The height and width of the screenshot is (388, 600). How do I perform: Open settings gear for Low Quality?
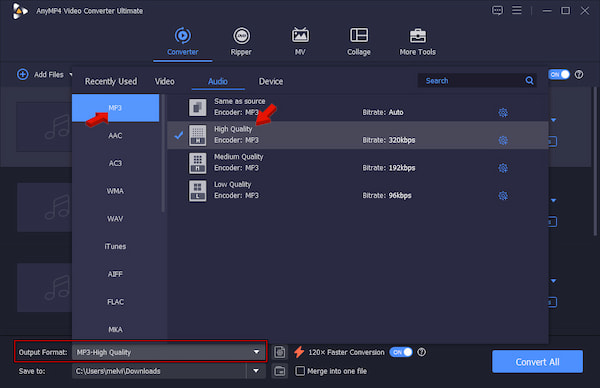(x=503, y=196)
